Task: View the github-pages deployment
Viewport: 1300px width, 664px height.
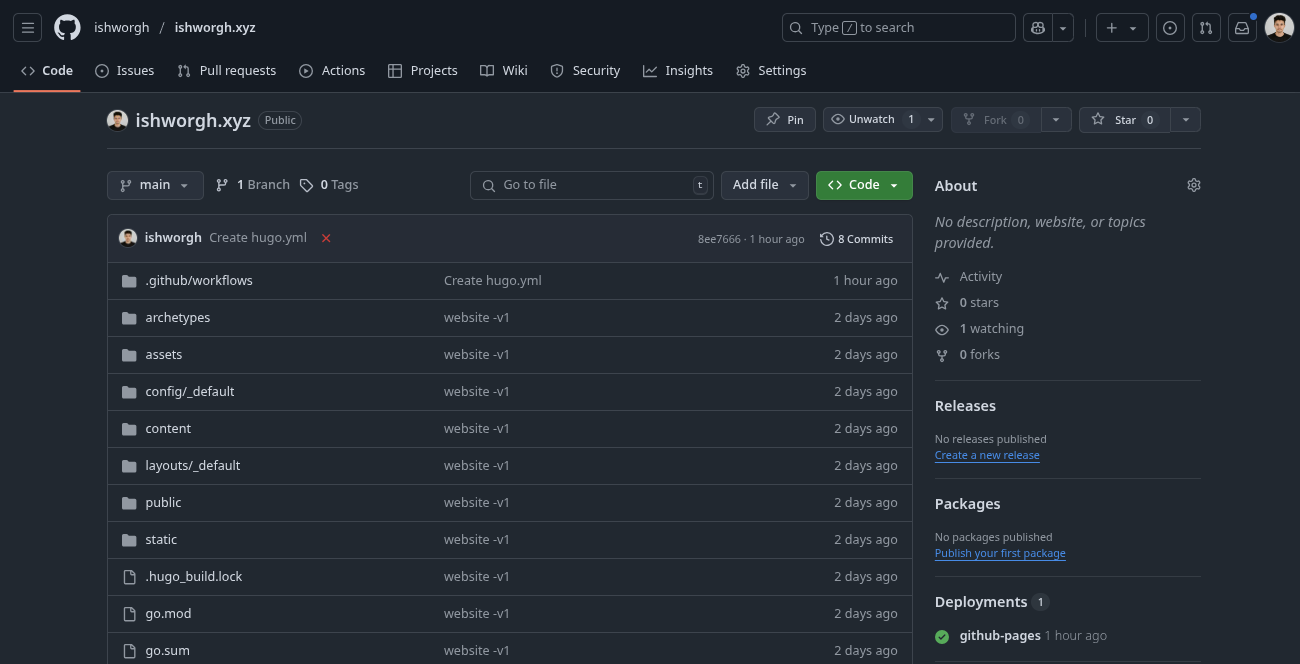Action: click(x=1000, y=635)
